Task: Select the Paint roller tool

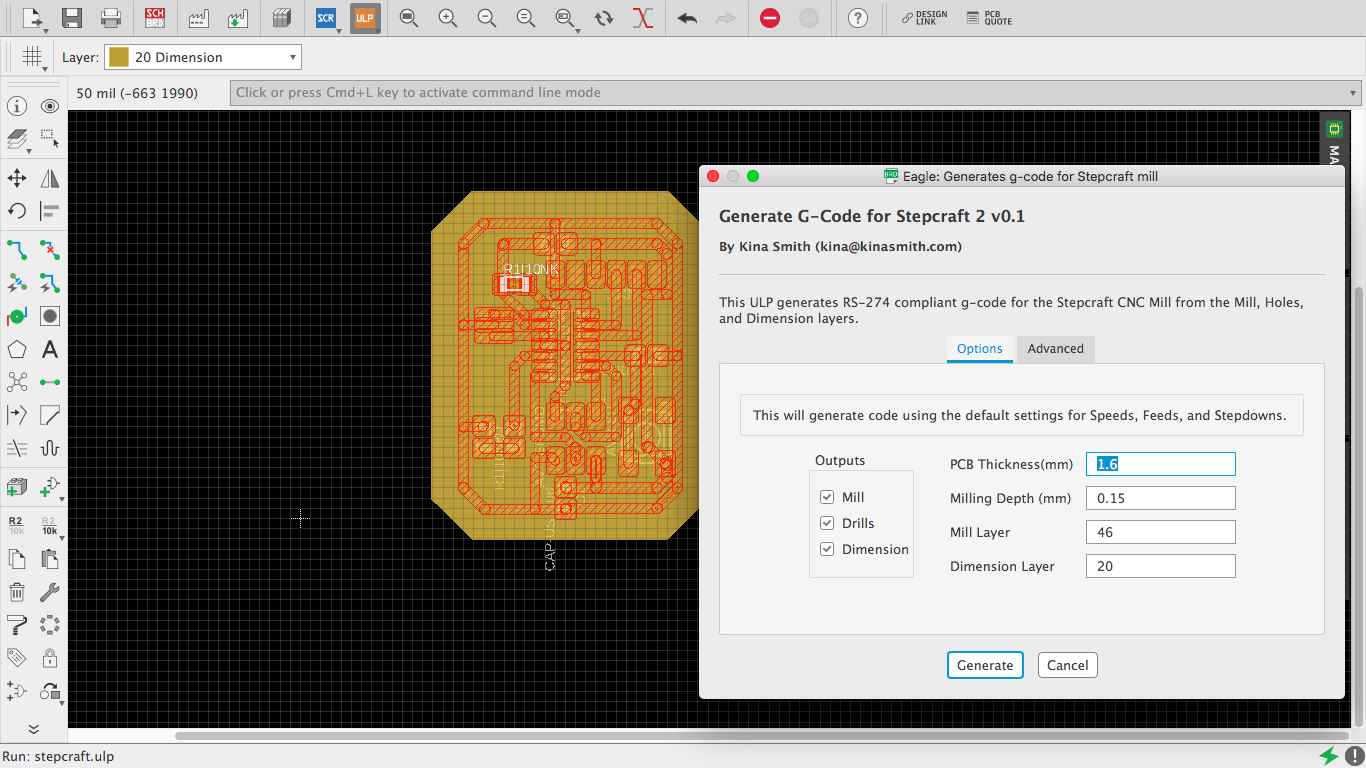Action: click(17, 625)
